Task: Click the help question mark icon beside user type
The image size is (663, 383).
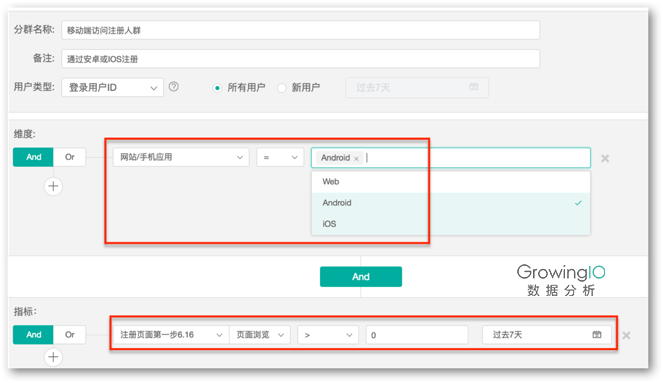Action: point(173,87)
